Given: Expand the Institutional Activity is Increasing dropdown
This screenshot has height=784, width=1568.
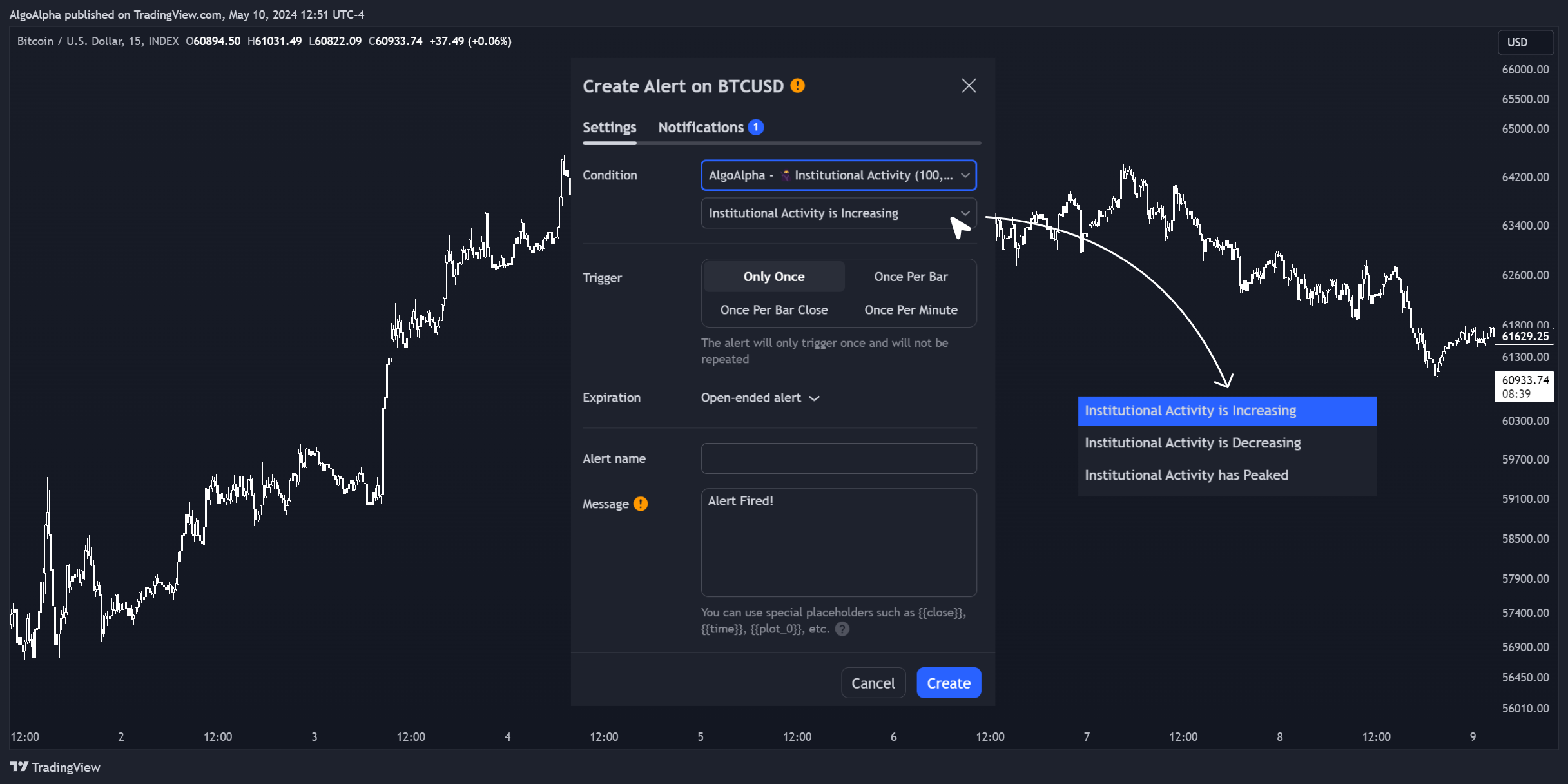Looking at the screenshot, I should pyautogui.click(x=838, y=213).
